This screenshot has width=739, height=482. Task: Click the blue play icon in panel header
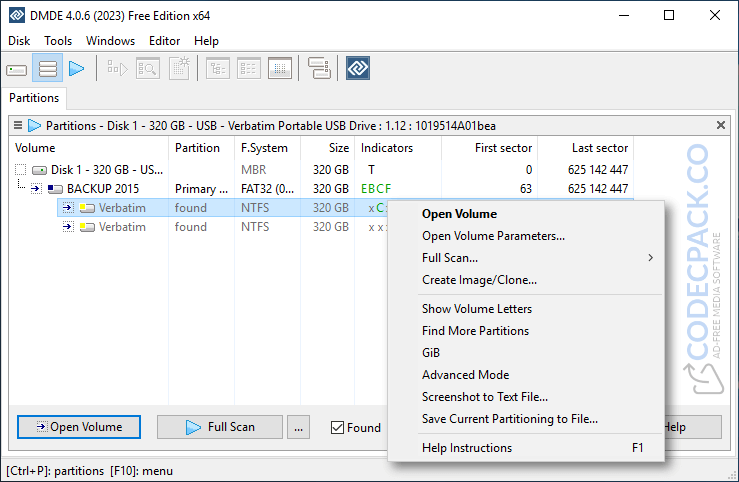click(x=34, y=125)
